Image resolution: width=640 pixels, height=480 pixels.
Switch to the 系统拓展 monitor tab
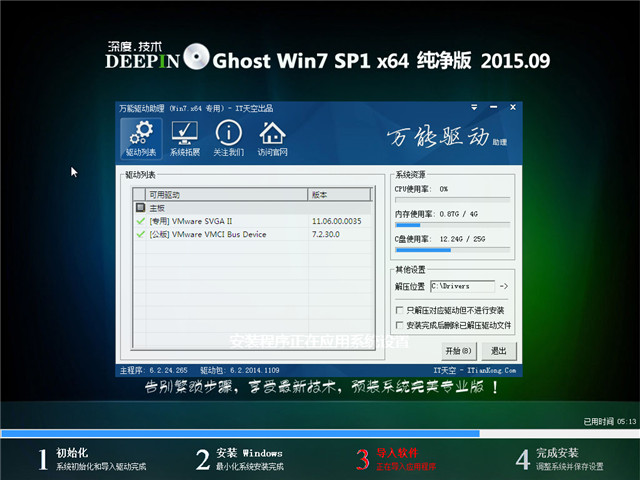pyautogui.click(x=185, y=138)
